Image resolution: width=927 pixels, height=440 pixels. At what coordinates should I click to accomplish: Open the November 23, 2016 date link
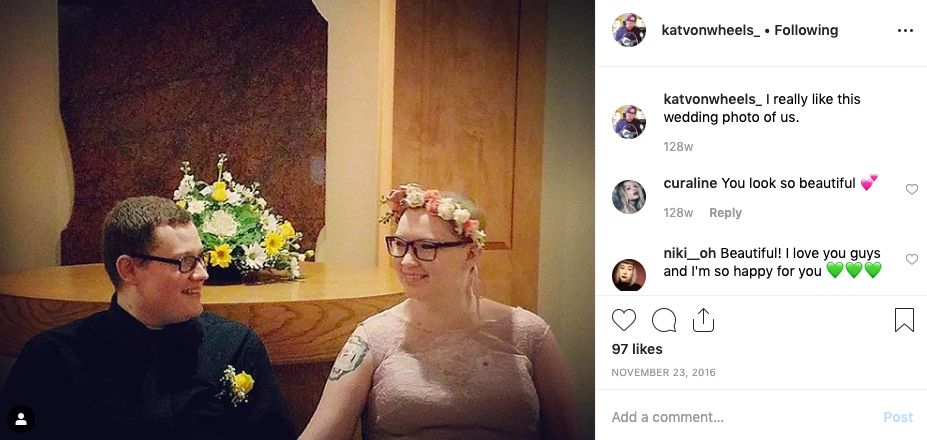(x=663, y=373)
